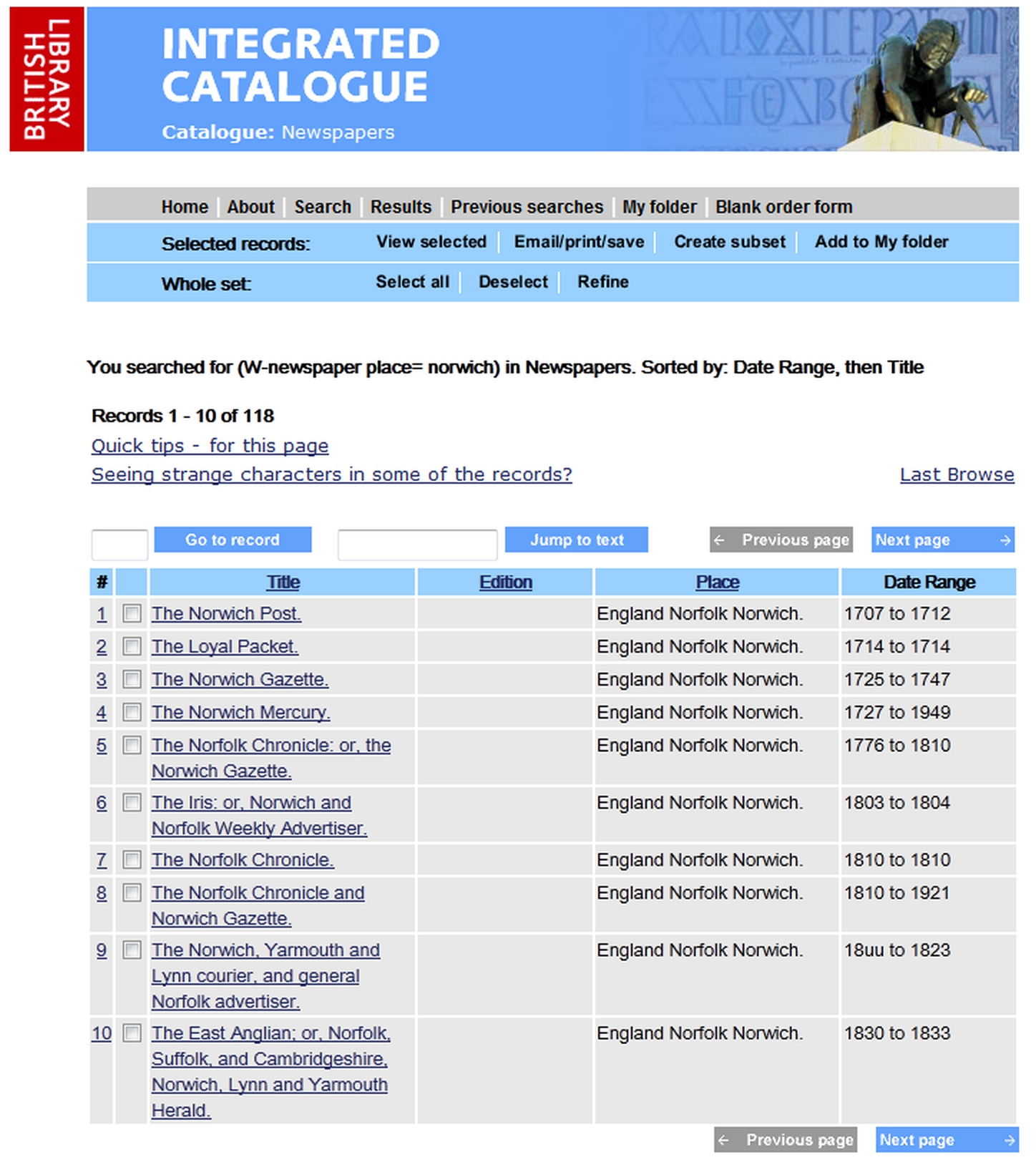
Task: Open the strange characters help link
Action: coord(331,474)
